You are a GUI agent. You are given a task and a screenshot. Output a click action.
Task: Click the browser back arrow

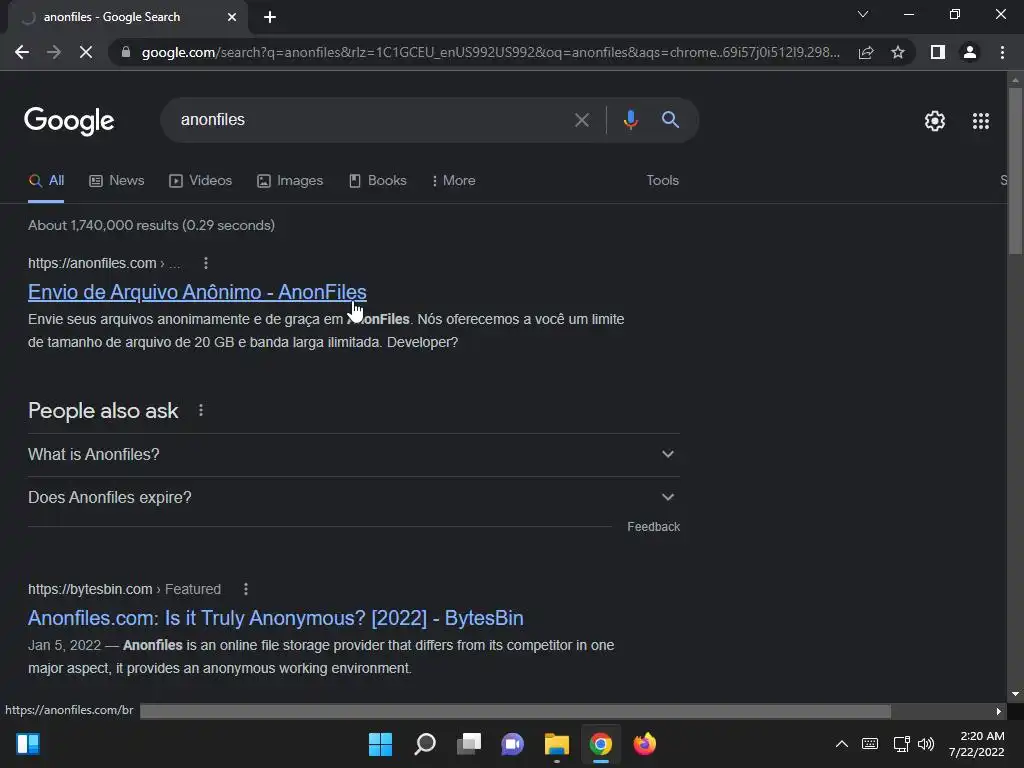coord(22,52)
